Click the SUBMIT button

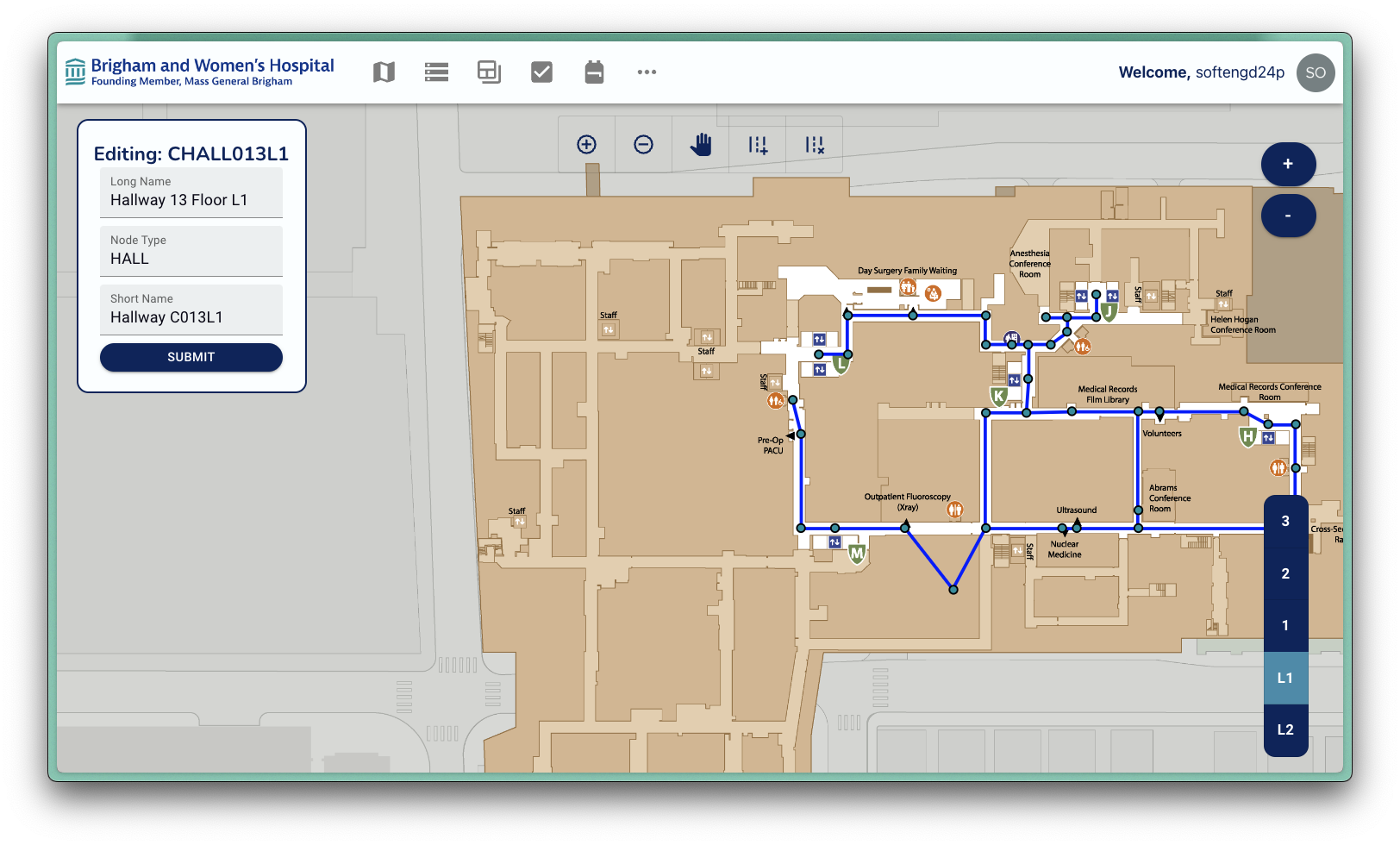click(x=191, y=357)
